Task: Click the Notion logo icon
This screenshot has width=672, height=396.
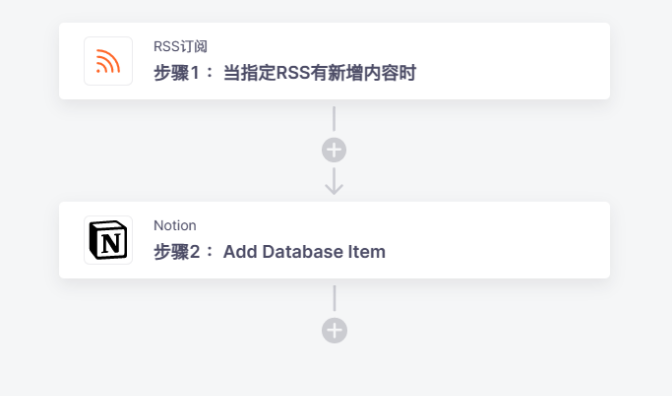Action: [x=108, y=240]
